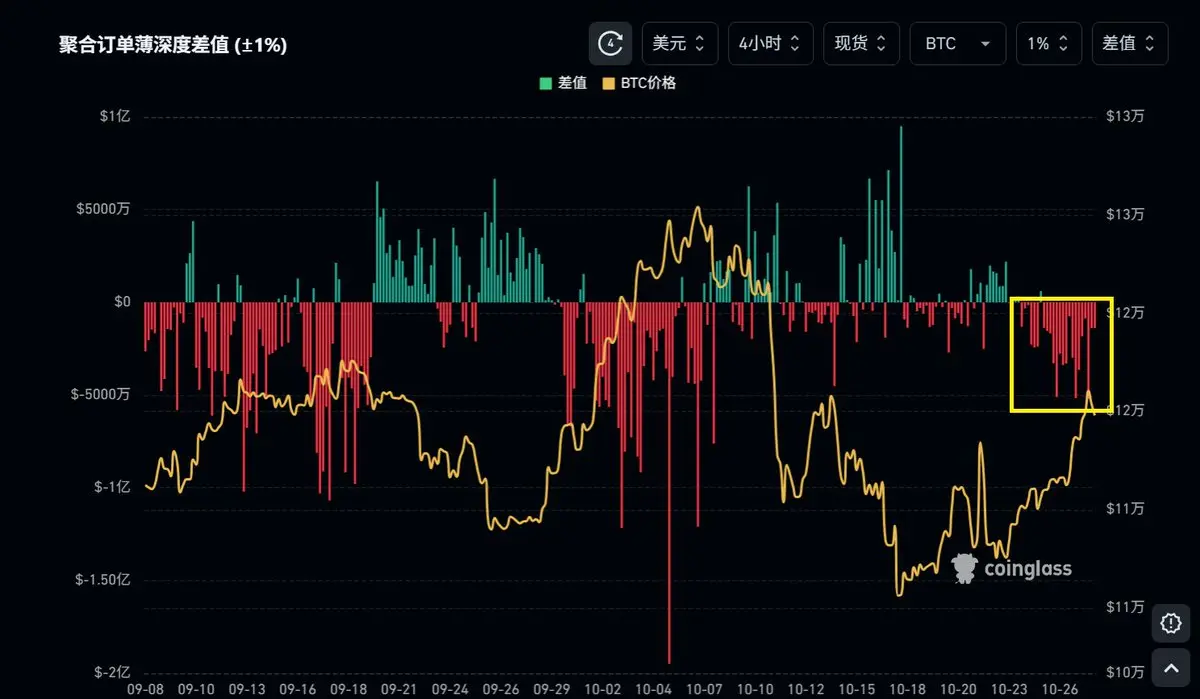Click the 10-26 date axis label
The image size is (1200, 699).
pos(1062,690)
